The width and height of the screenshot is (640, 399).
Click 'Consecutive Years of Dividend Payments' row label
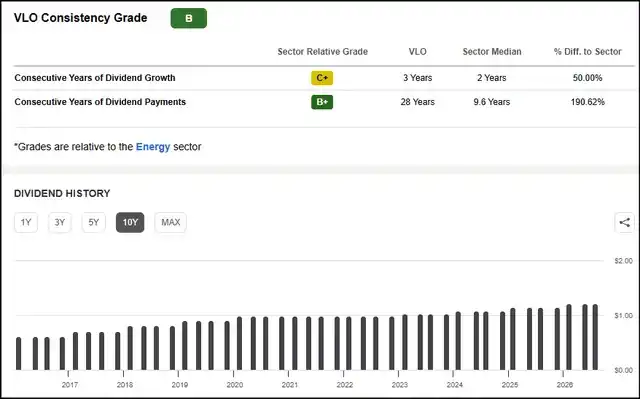[x=100, y=102]
